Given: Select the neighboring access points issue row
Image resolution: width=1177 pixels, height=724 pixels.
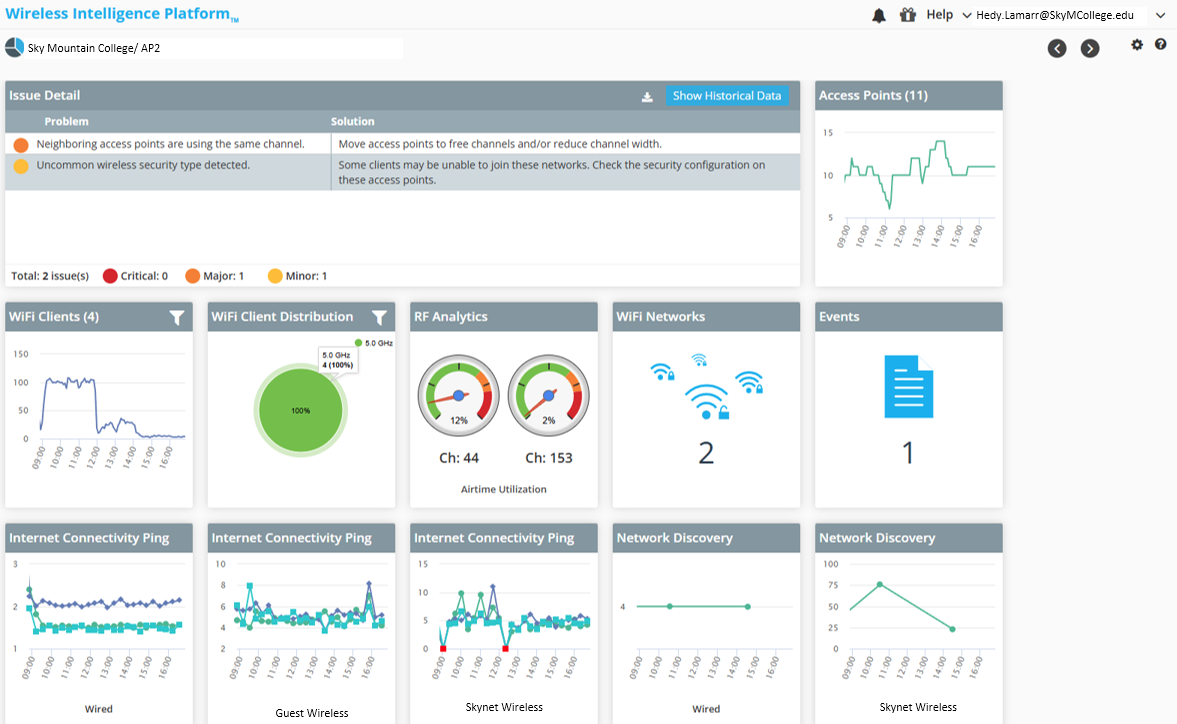Looking at the screenshot, I should (x=402, y=144).
